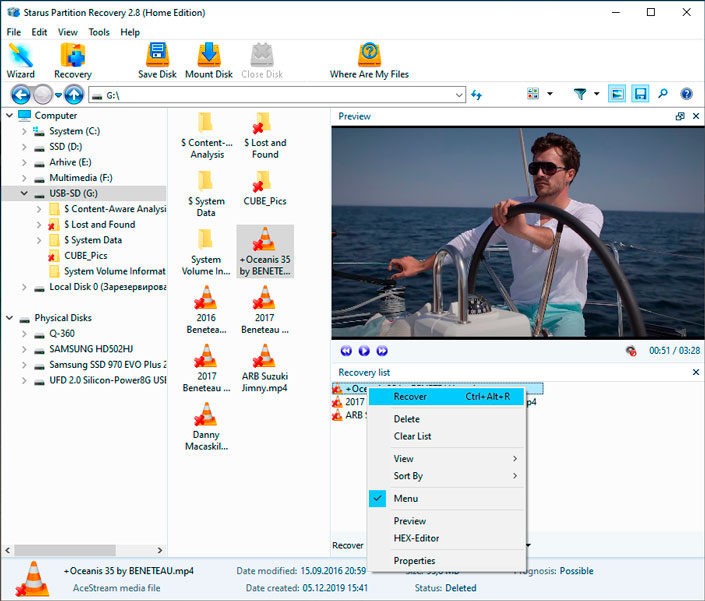
Task: Open search with the magnifier icon
Action: tap(663, 94)
